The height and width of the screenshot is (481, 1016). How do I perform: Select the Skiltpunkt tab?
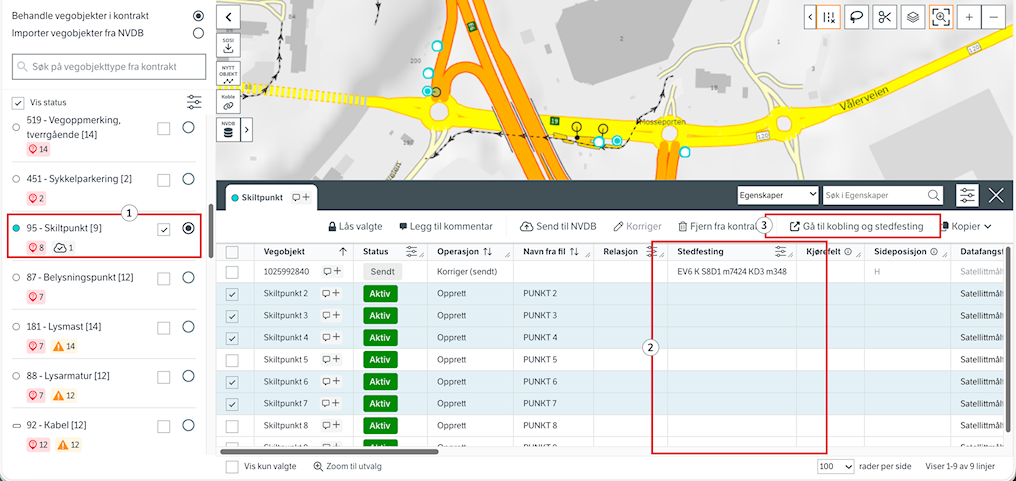click(x=260, y=198)
